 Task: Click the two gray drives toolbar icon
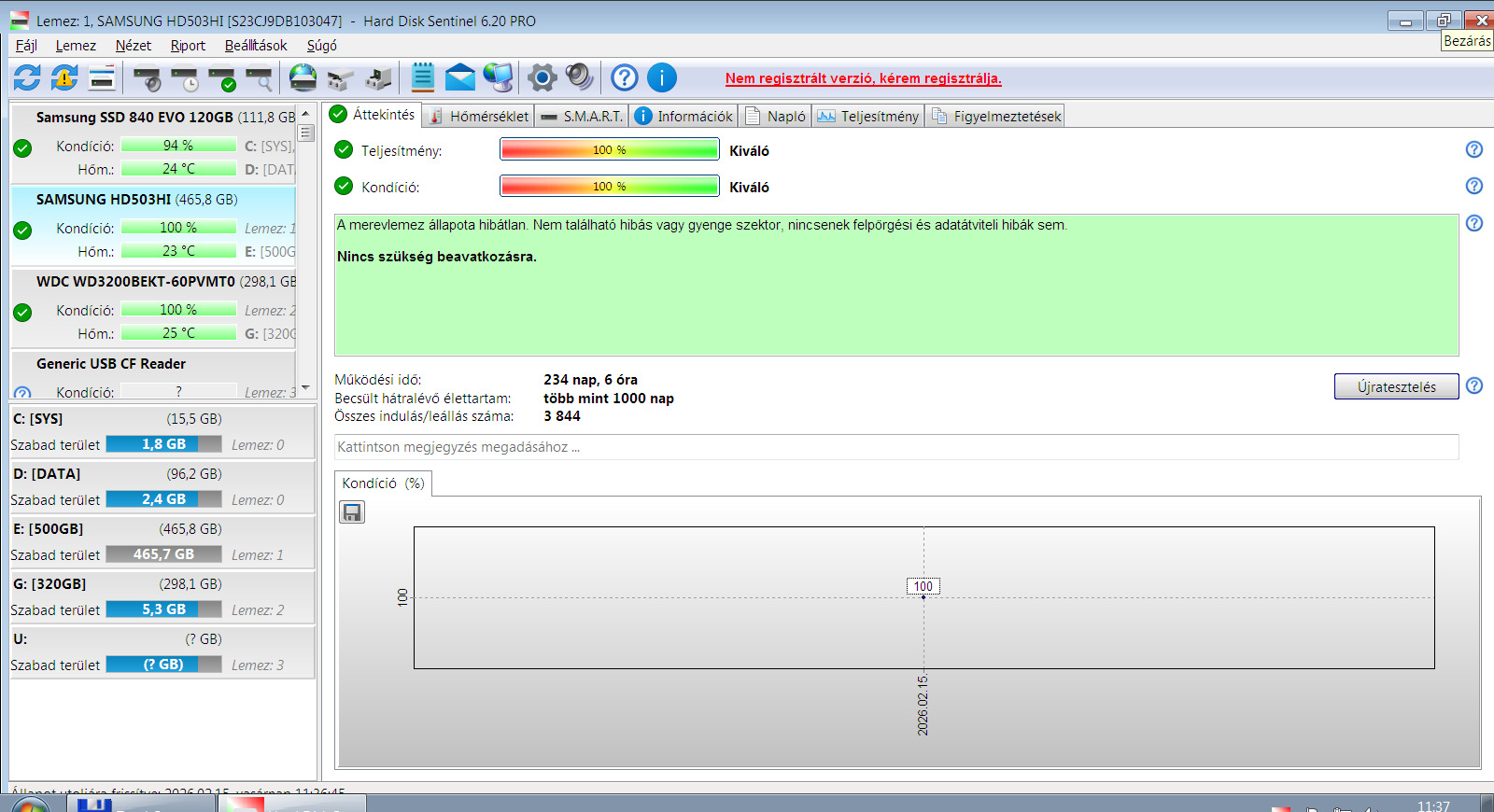(x=341, y=78)
